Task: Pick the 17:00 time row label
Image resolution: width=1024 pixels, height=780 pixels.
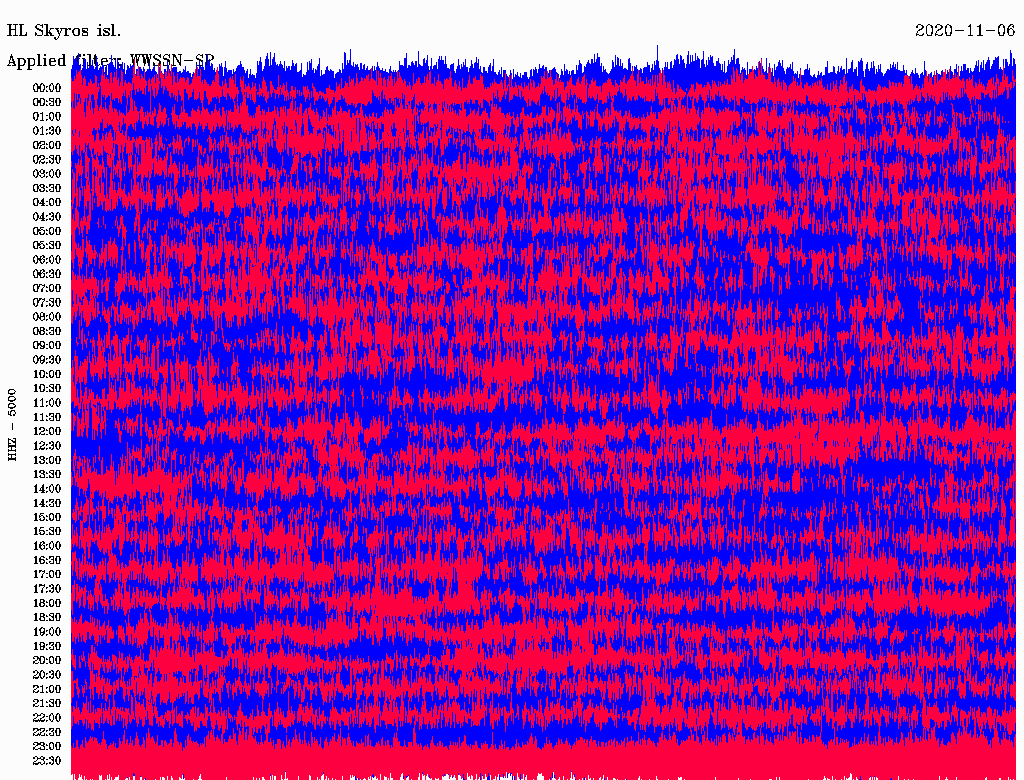Action: point(47,575)
